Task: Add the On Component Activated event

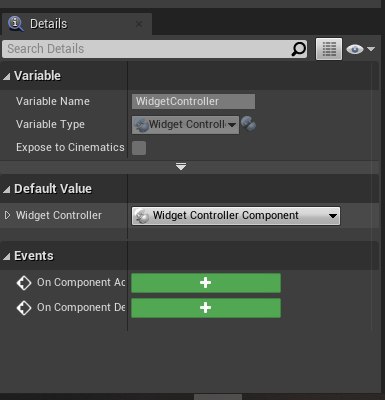Action: pos(206,283)
